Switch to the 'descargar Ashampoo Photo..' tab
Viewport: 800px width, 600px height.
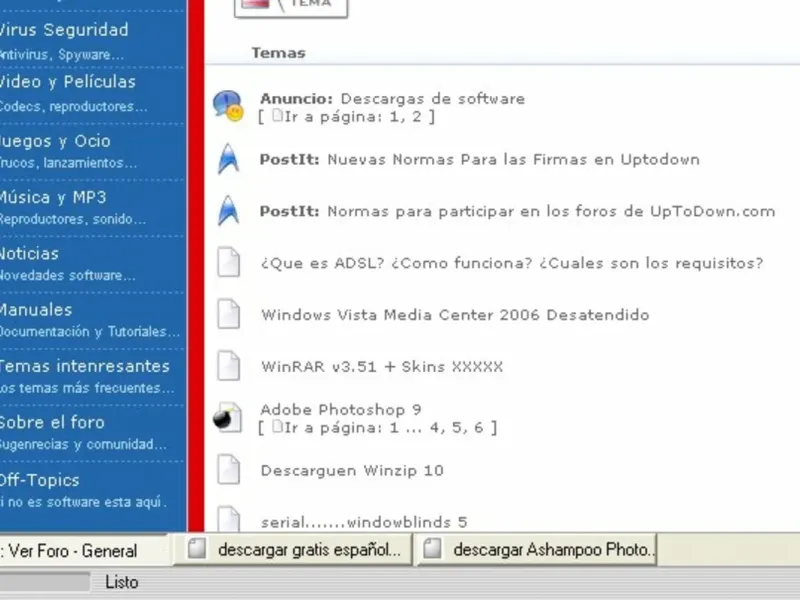pyautogui.click(x=537, y=549)
